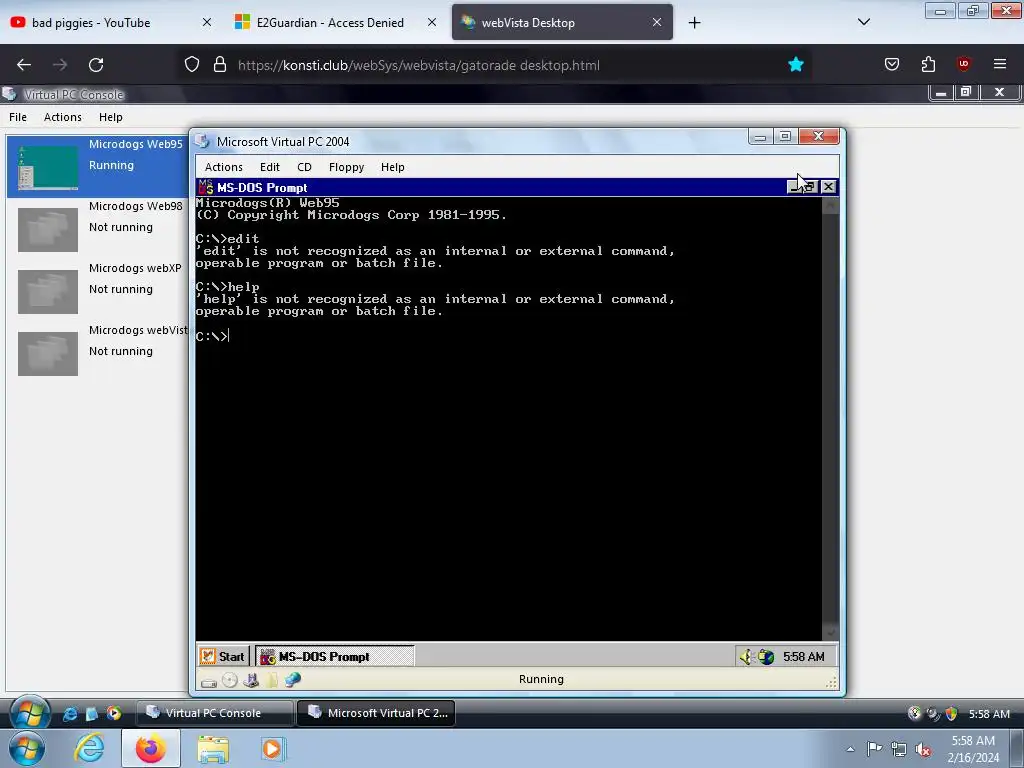Expand the list all tabs chevron
This screenshot has height=768, width=1024.
(x=863, y=22)
